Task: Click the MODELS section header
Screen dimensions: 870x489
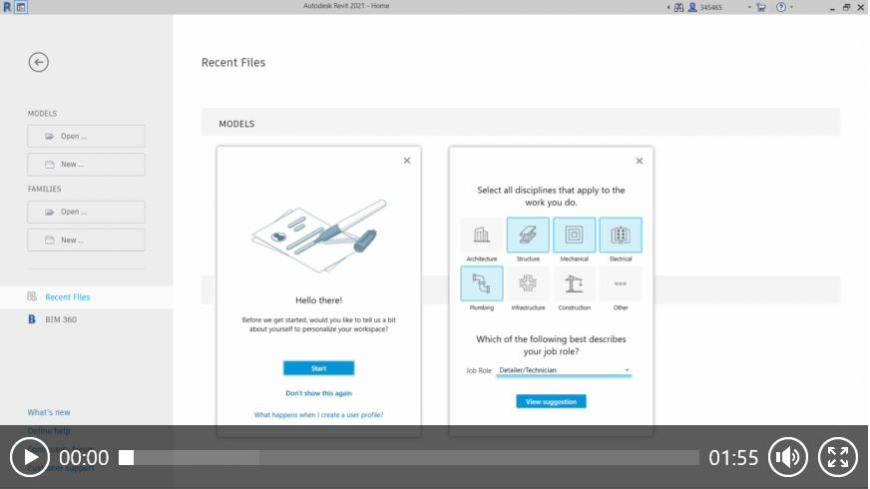Action: pyautogui.click(x=236, y=124)
